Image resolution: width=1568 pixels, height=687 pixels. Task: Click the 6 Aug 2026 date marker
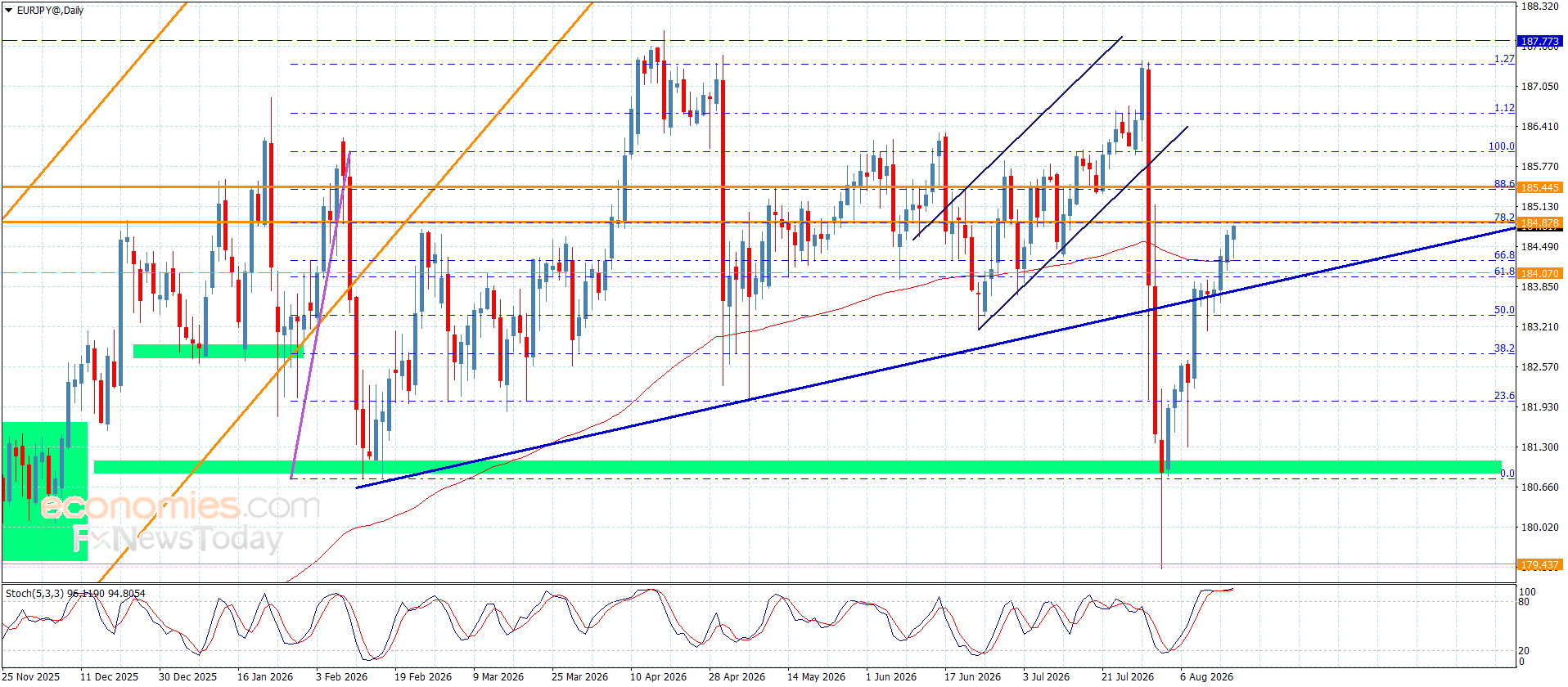pyautogui.click(x=1206, y=676)
